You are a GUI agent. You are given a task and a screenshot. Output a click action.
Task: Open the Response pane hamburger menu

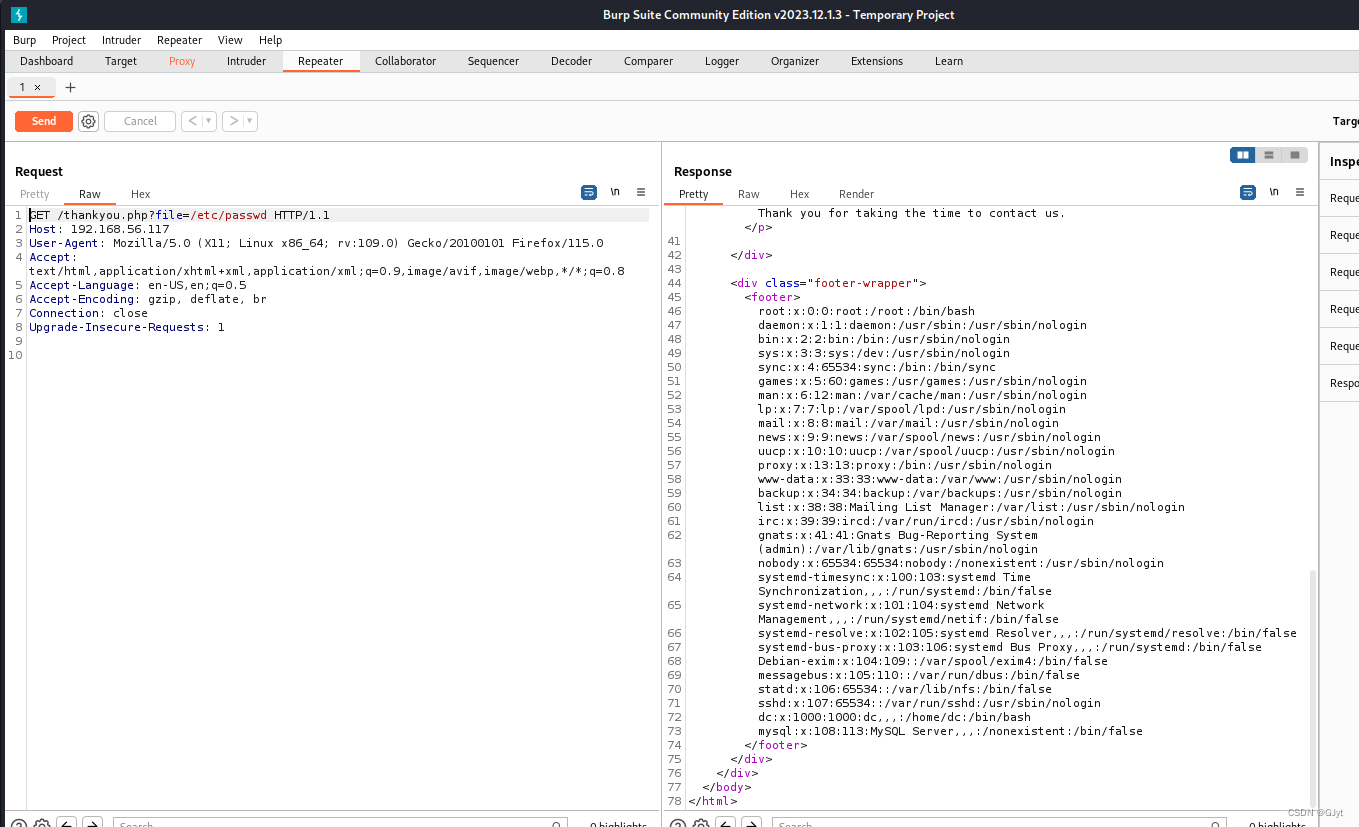(1300, 192)
